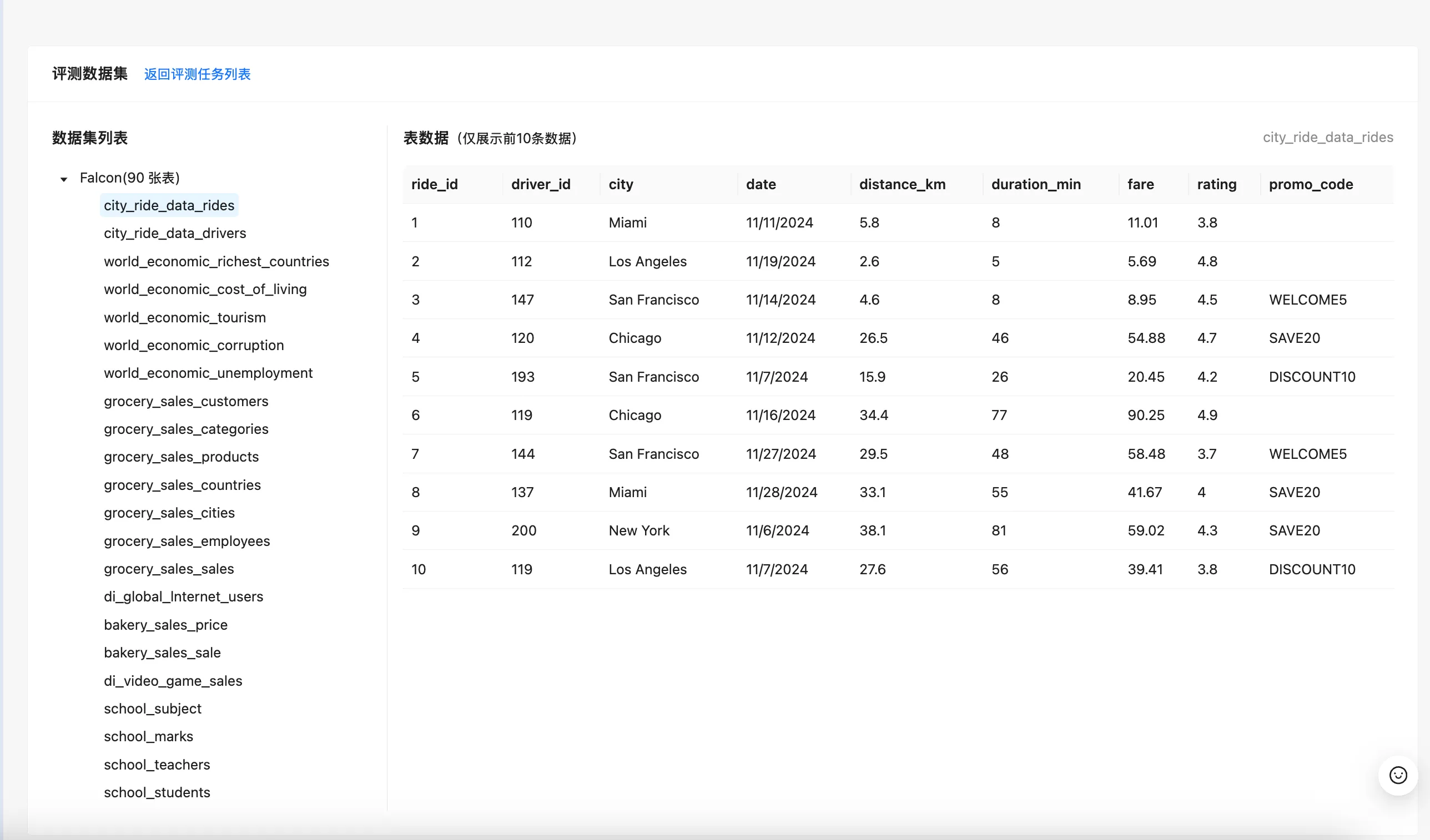Open grocery_sales_products table
Viewport: 1430px width, 840px height.
click(181, 457)
